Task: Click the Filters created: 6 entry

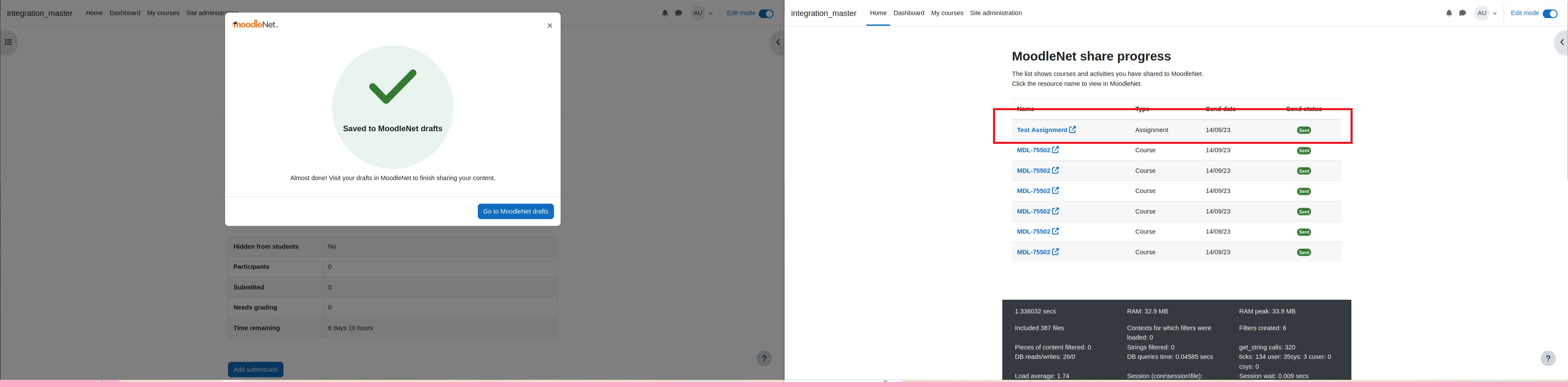Action: [1263, 328]
